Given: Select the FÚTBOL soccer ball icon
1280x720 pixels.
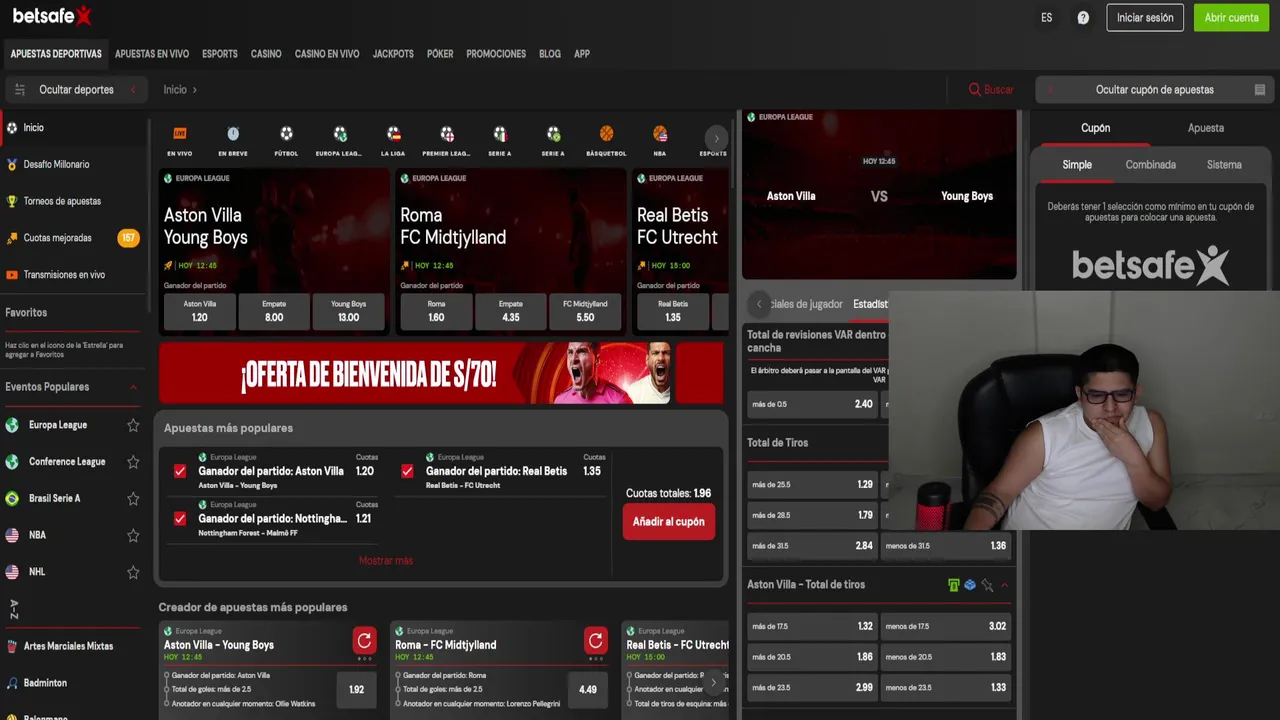Looking at the screenshot, I should pos(286,134).
